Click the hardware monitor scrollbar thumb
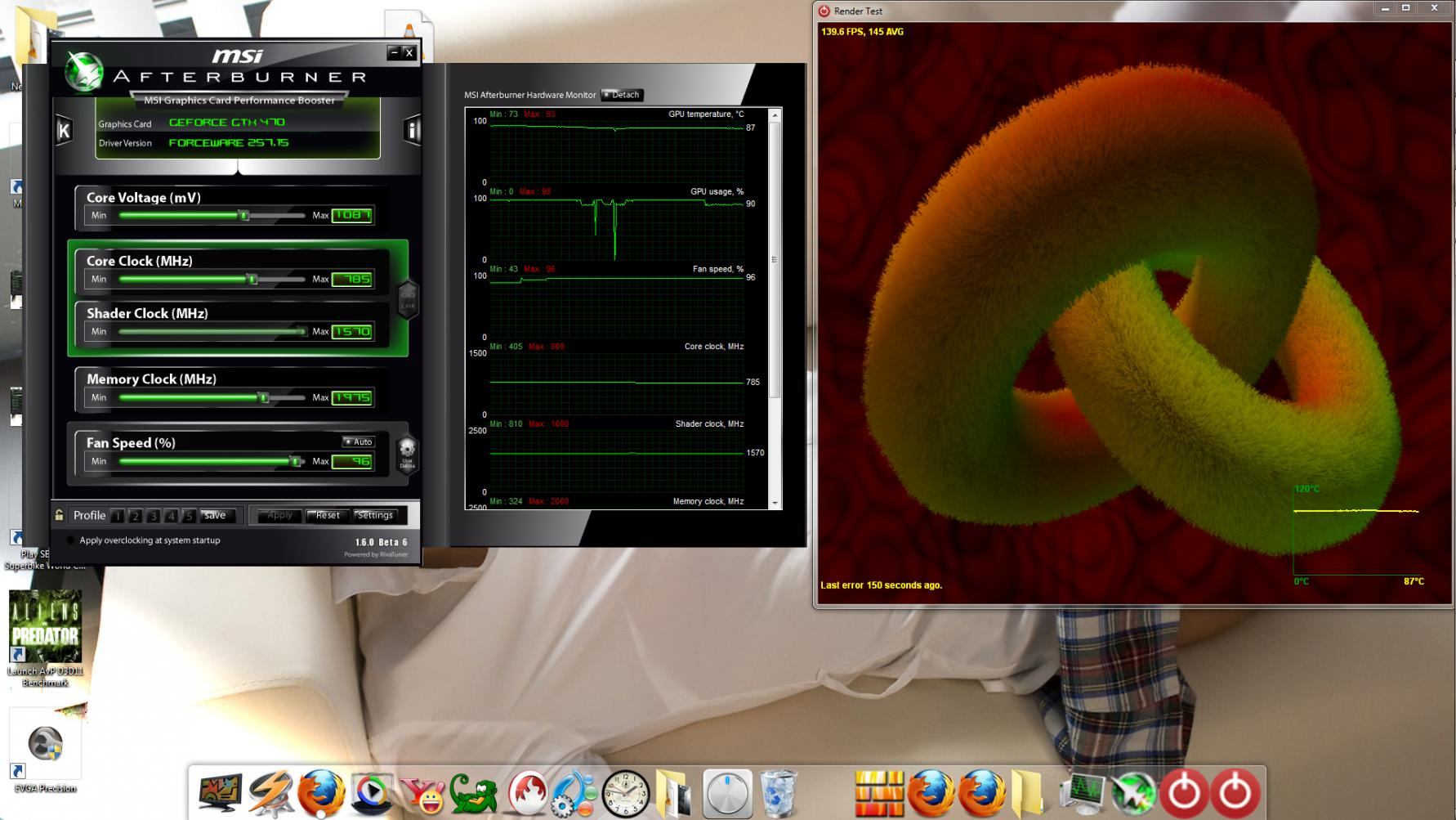 [775, 260]
